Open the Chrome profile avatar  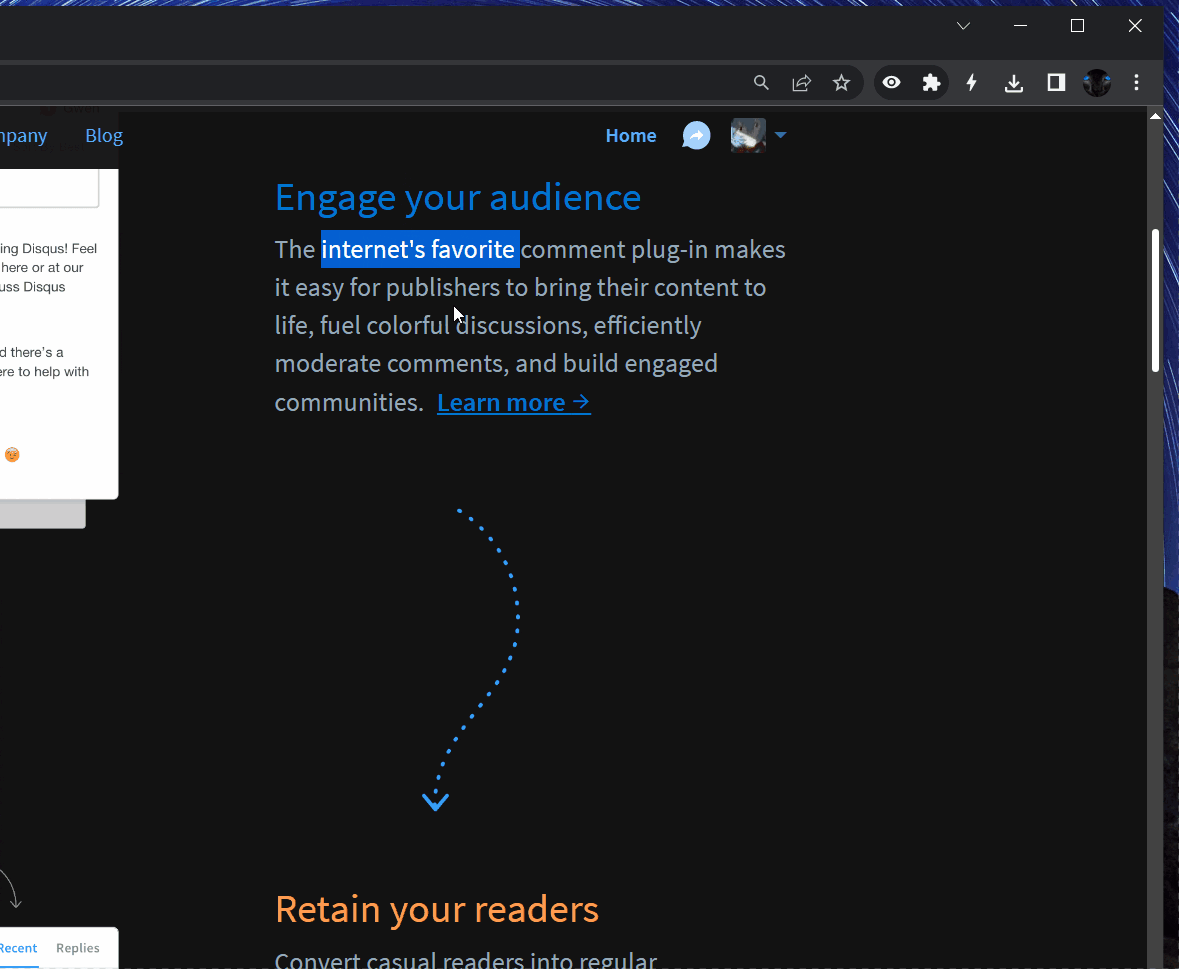click(1097, 83)
